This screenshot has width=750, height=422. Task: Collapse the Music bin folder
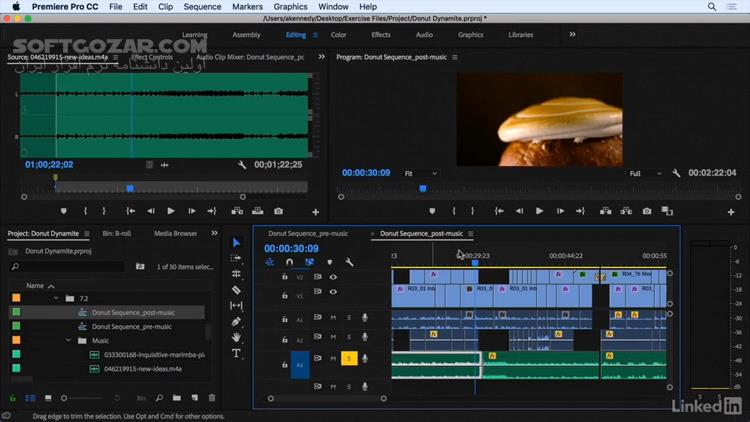[x=68, y=341]
